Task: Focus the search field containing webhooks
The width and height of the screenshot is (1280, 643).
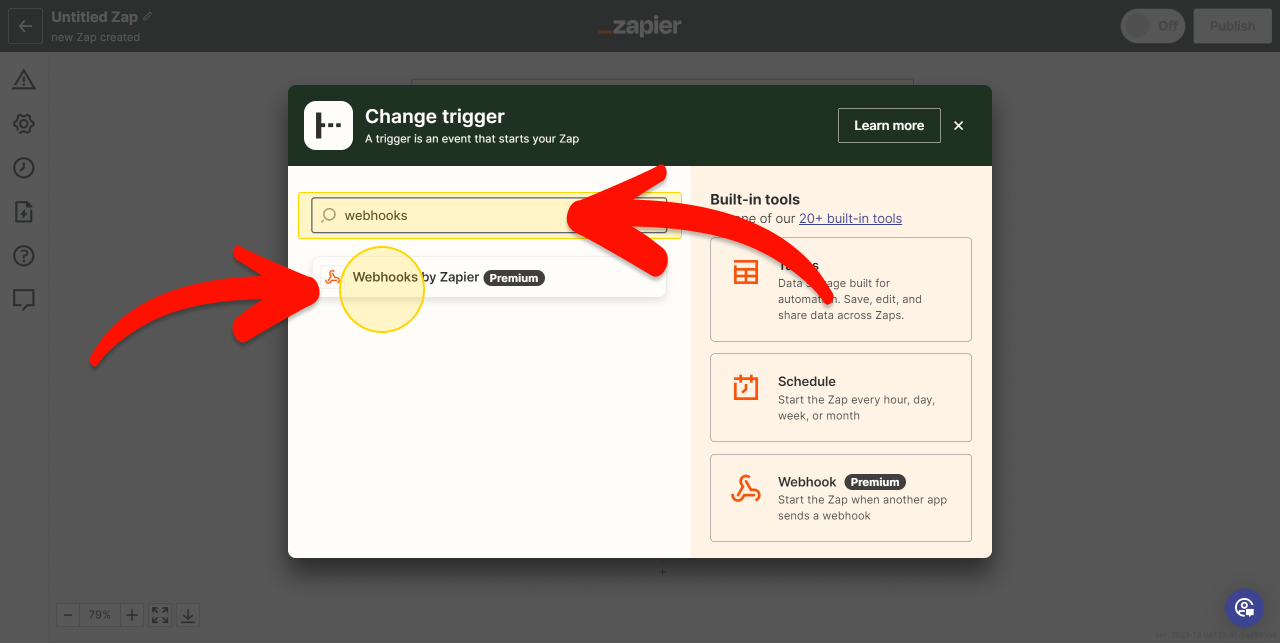Action: pyautogui.click(x=489, y=215)
